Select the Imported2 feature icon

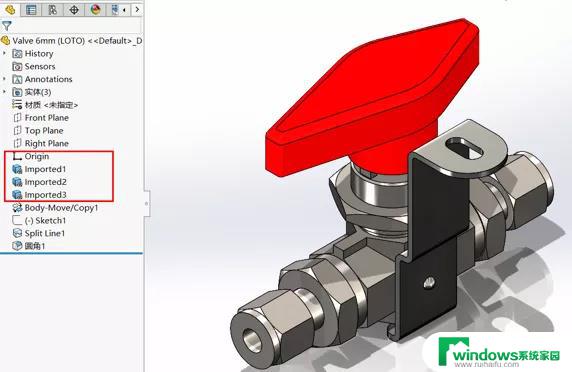tap(17, 182)
